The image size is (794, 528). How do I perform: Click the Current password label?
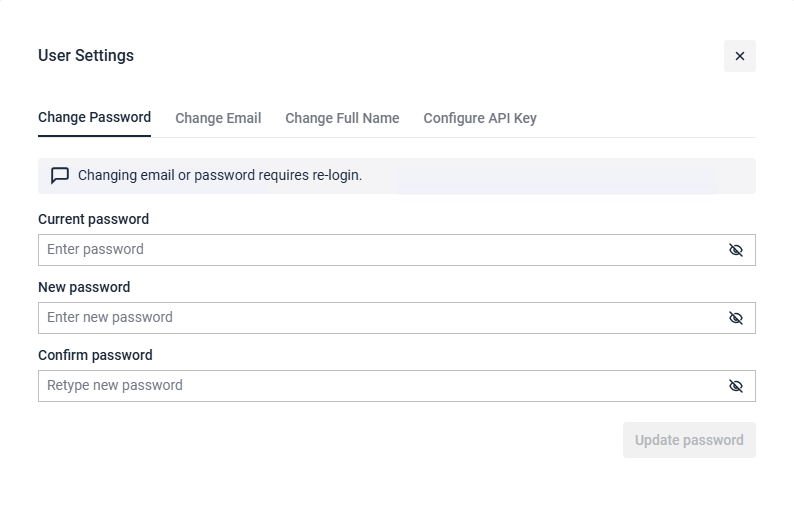pyautogui.click(x=93, y=219)
